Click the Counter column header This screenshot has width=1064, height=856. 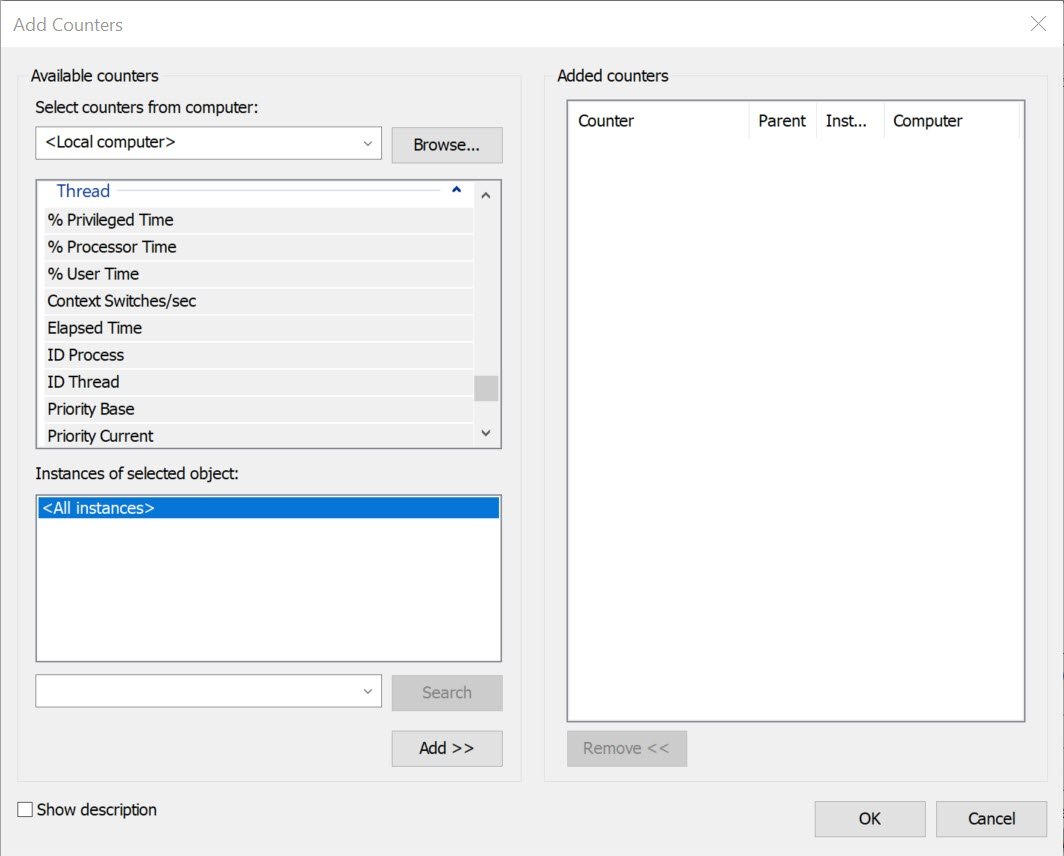point(605,120)
